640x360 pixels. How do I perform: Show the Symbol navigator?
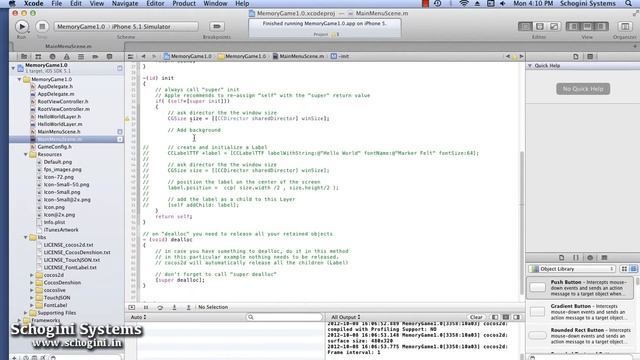[38, 57]
